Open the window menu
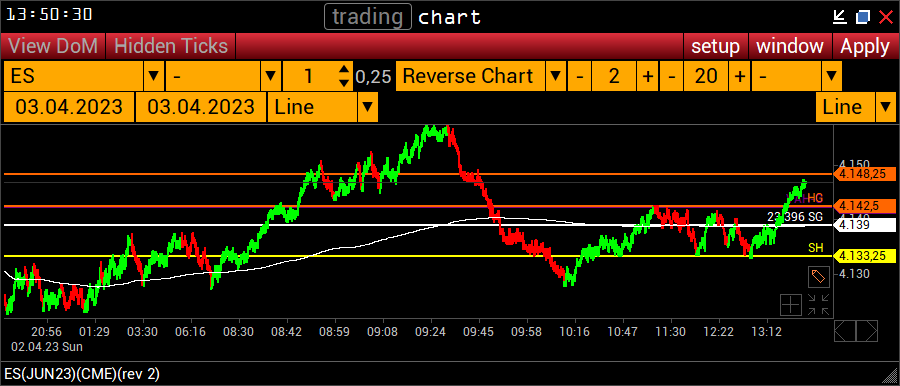The image size is (900, 386). coord(790,46)
